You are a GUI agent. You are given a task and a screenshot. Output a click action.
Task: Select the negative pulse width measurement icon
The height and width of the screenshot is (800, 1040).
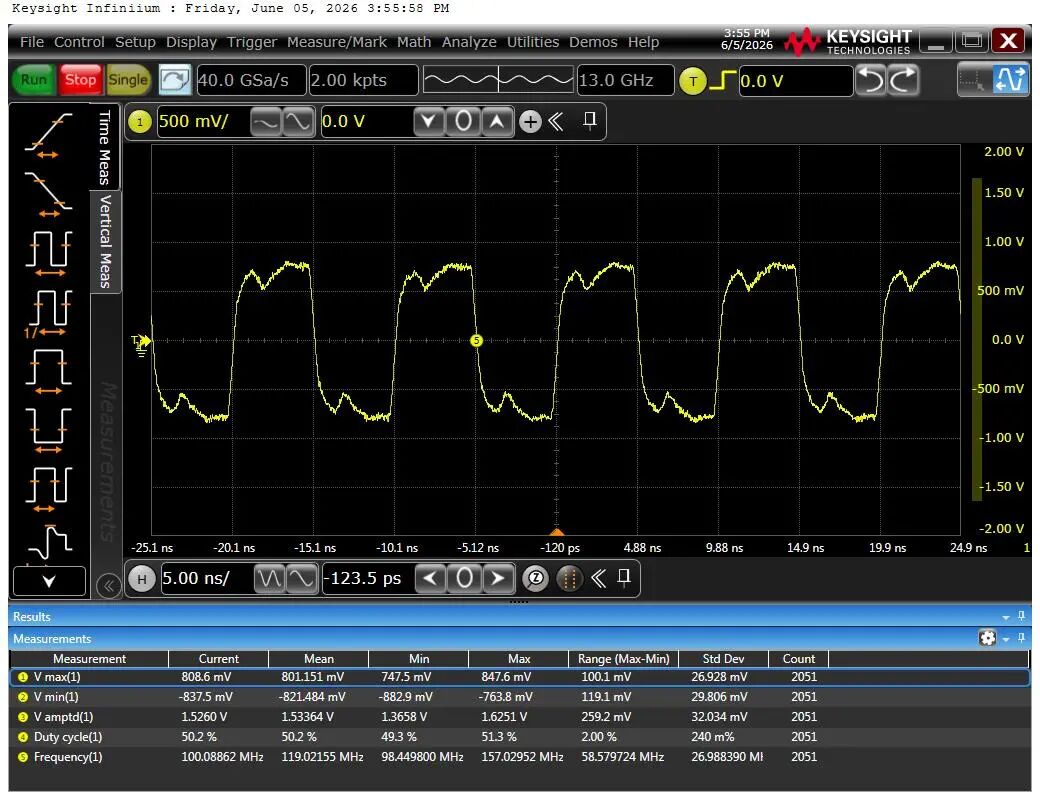pos(48,430)
